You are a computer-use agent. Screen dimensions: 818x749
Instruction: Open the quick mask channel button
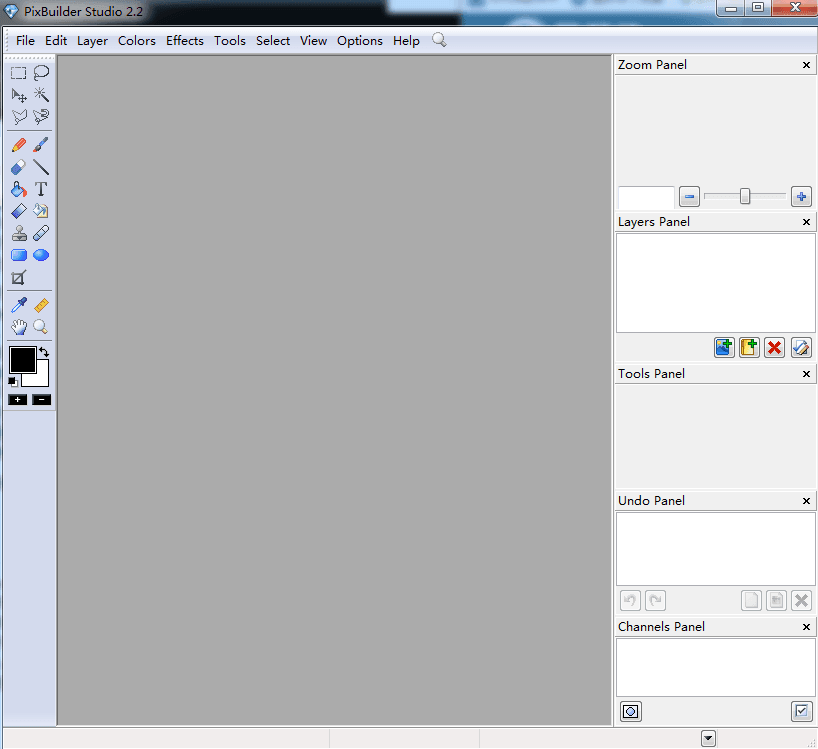(x=630, y=711)
